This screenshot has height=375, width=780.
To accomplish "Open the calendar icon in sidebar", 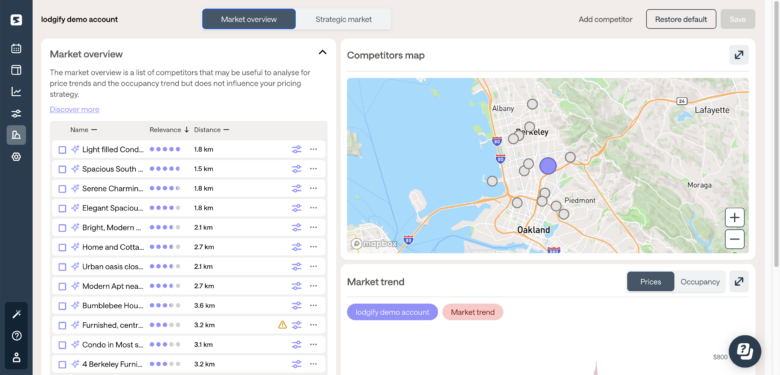I will (x=16, y=48).
